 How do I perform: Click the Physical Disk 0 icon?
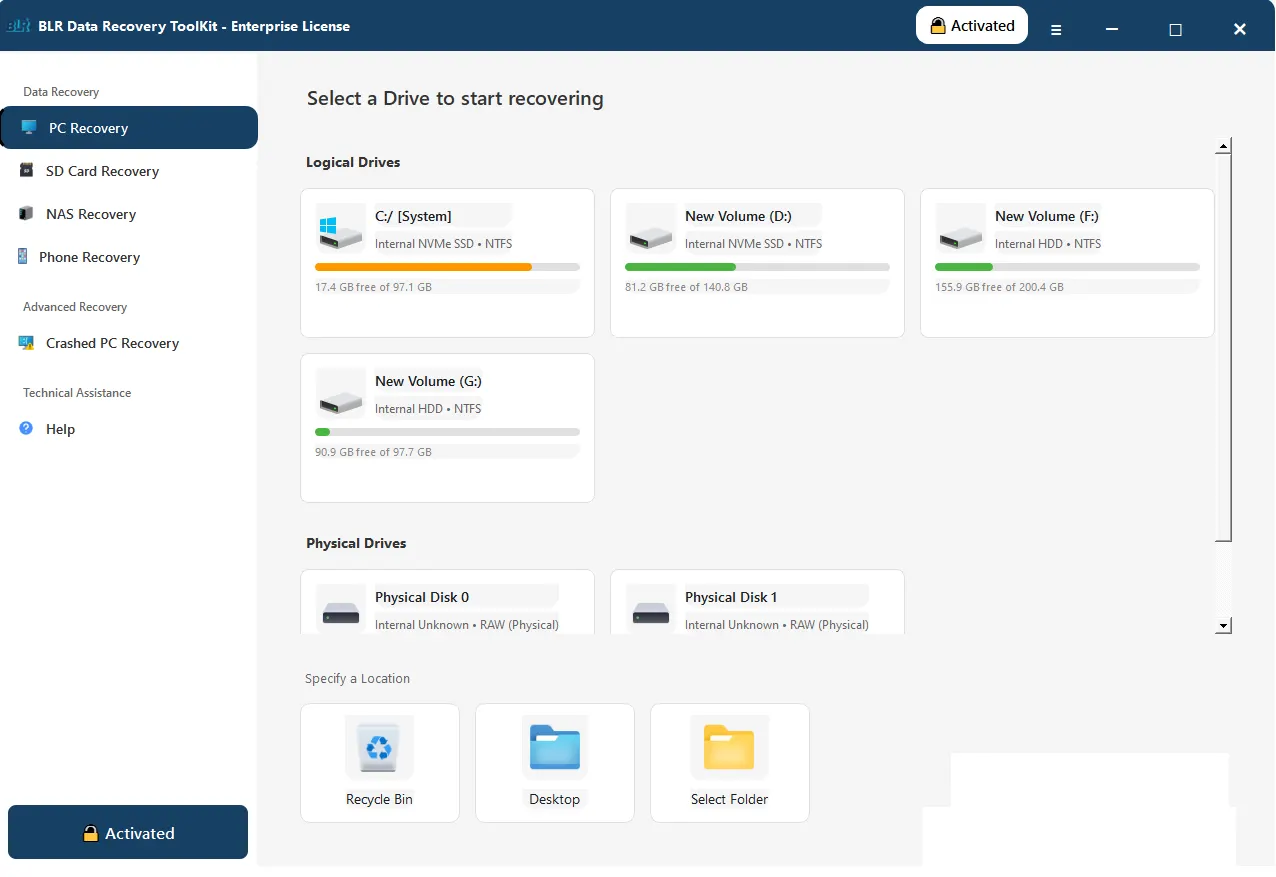(x=341, y=610)
